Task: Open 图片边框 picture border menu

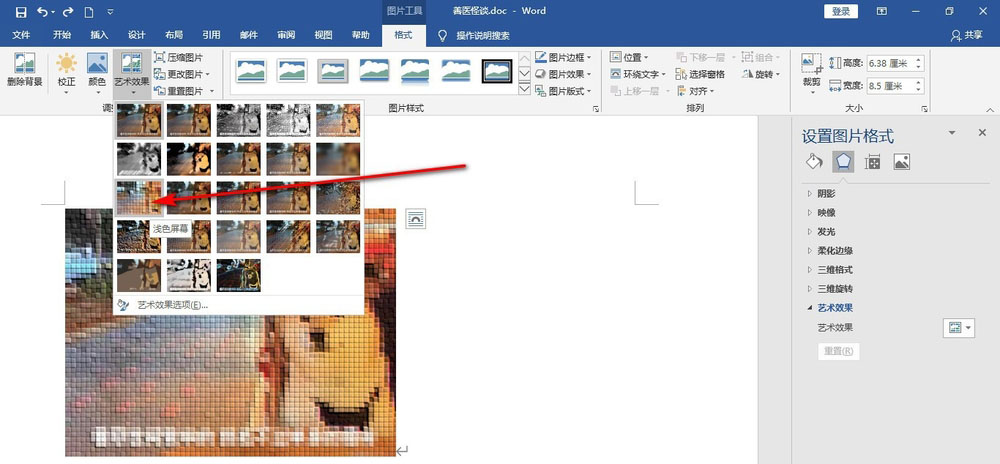Action: point(564,57)
